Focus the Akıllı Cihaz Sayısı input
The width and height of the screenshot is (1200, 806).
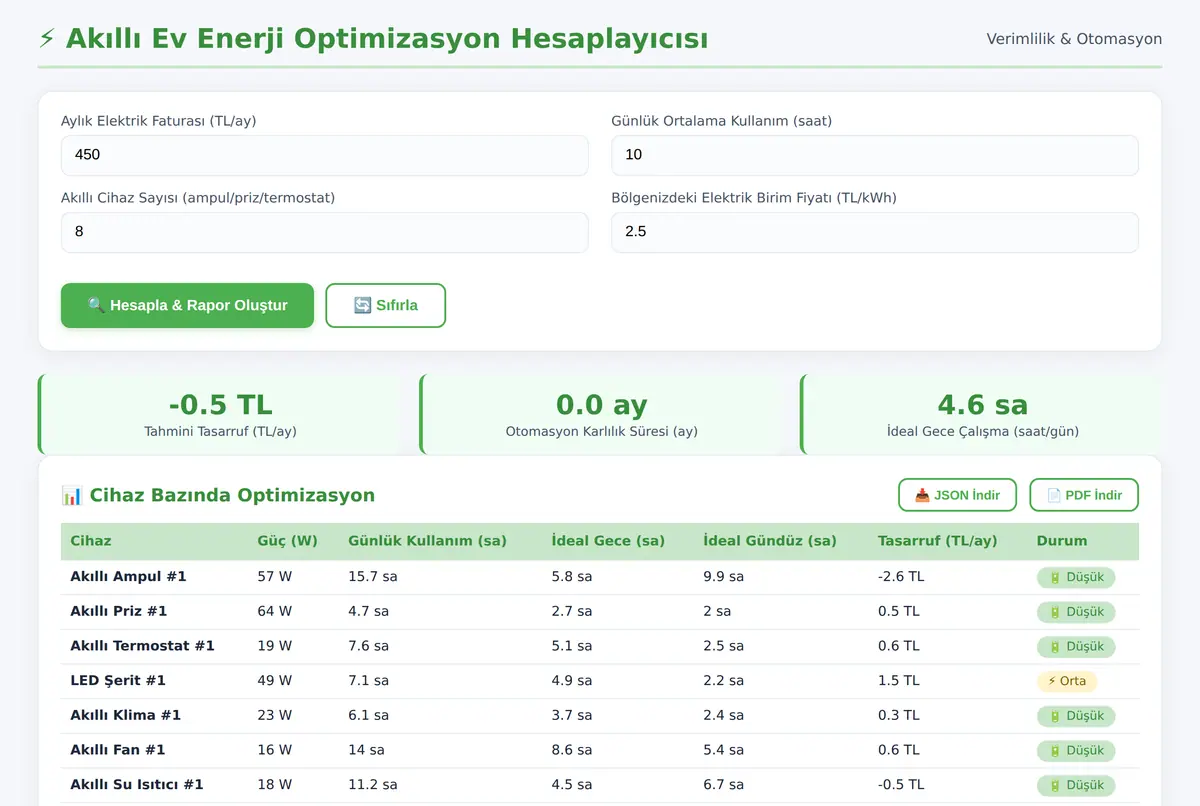coord(325,232)
